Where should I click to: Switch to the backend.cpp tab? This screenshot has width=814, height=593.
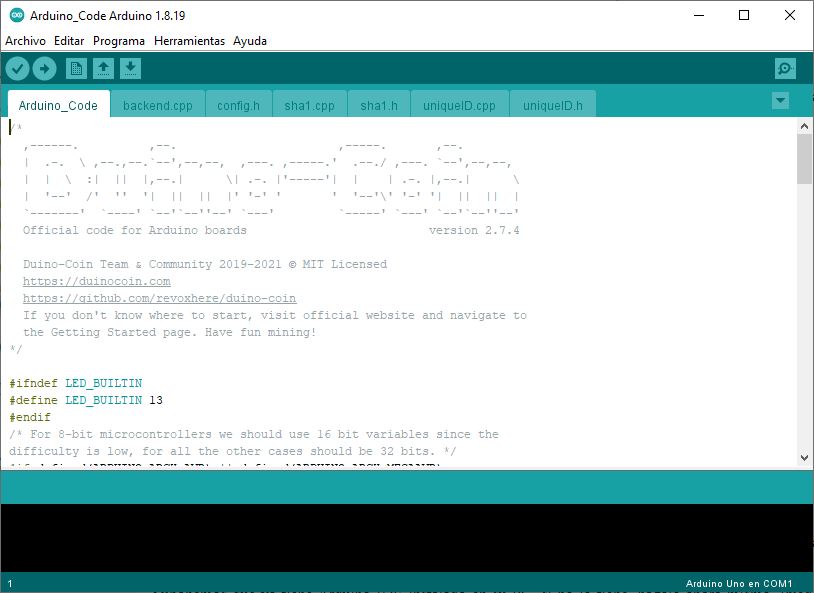point(158,104)
